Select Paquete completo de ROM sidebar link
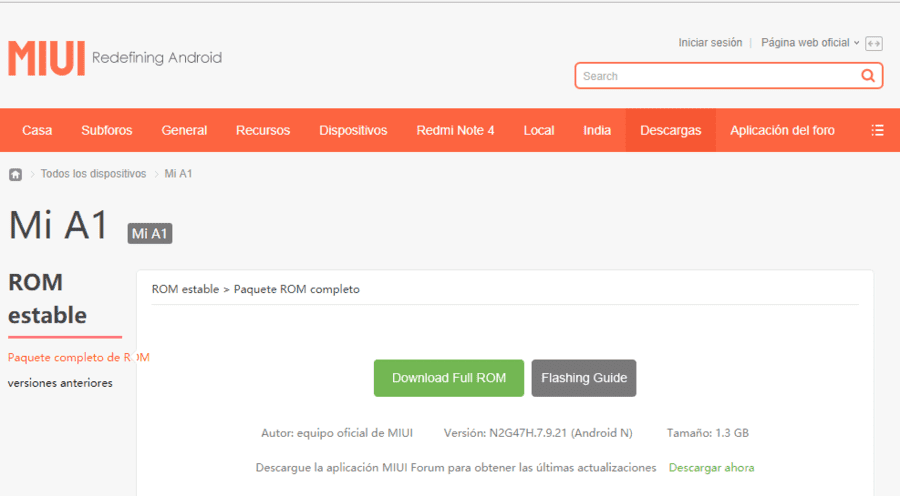900x496 pixels. [79, 357]
